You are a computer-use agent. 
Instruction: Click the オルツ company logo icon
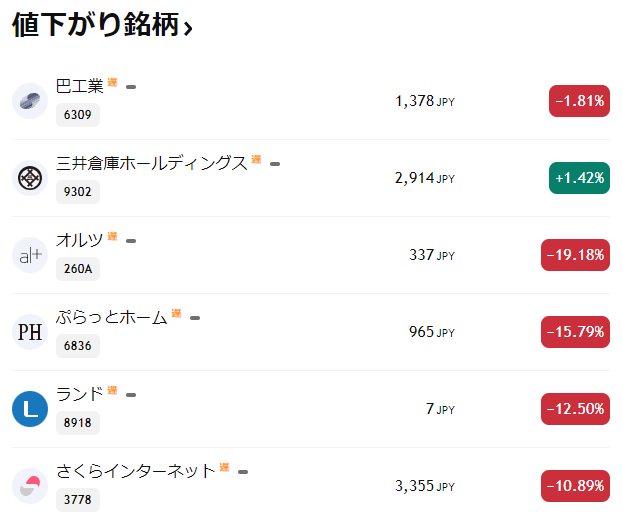[x=30, y=255]
